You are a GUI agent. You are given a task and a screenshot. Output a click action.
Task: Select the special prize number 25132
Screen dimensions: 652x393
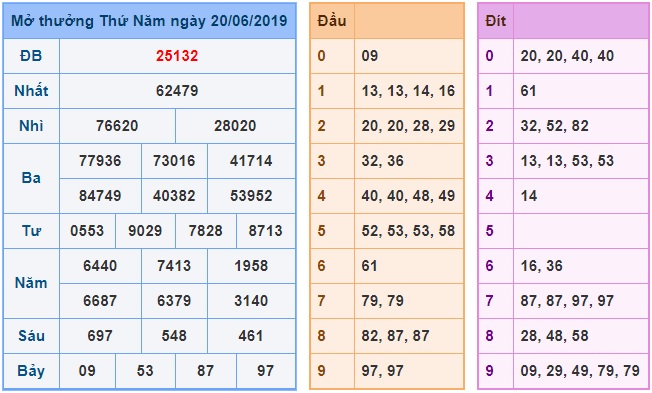(177, 56)
